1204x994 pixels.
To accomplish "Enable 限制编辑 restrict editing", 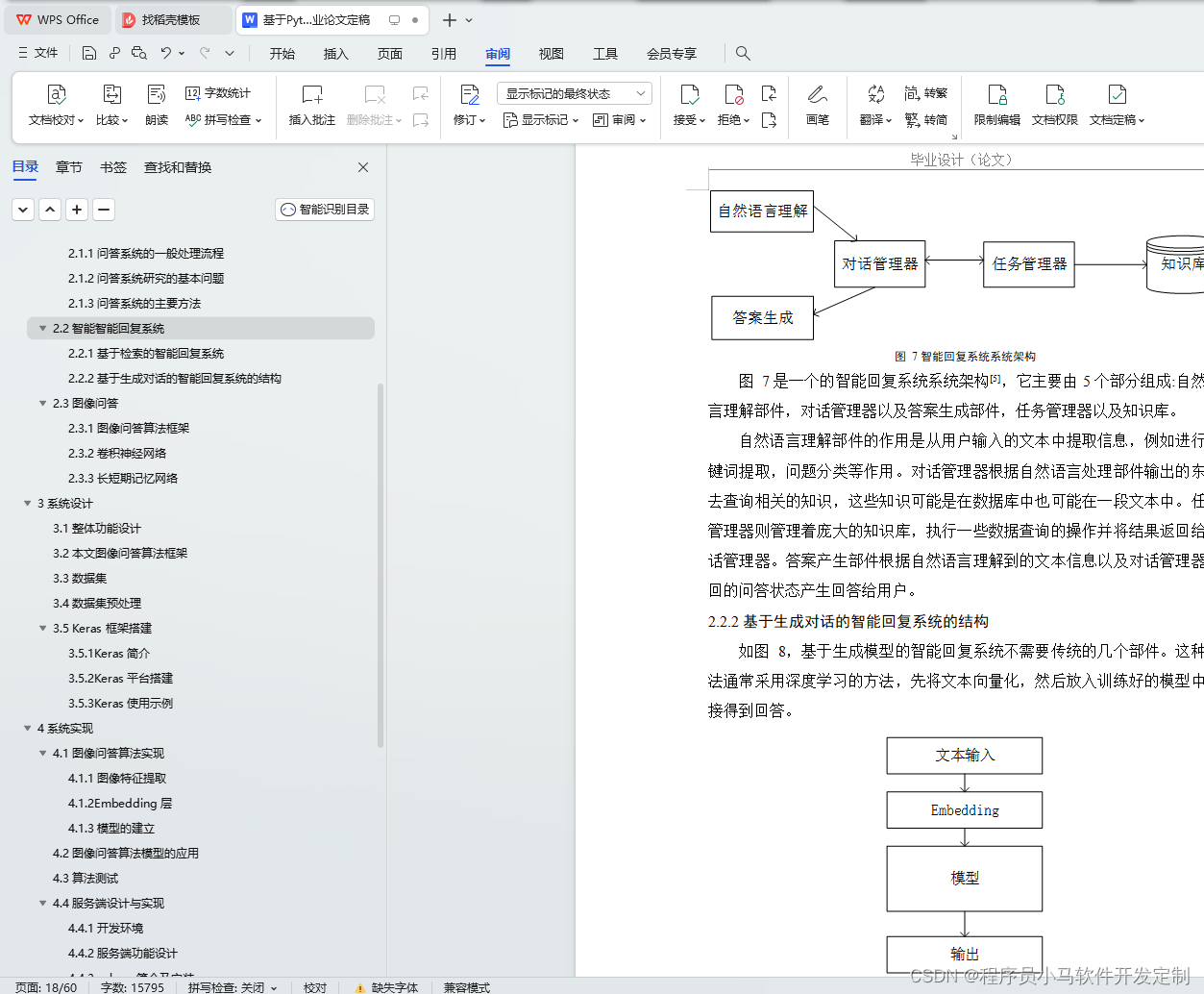I will click(x=996, y=106).
